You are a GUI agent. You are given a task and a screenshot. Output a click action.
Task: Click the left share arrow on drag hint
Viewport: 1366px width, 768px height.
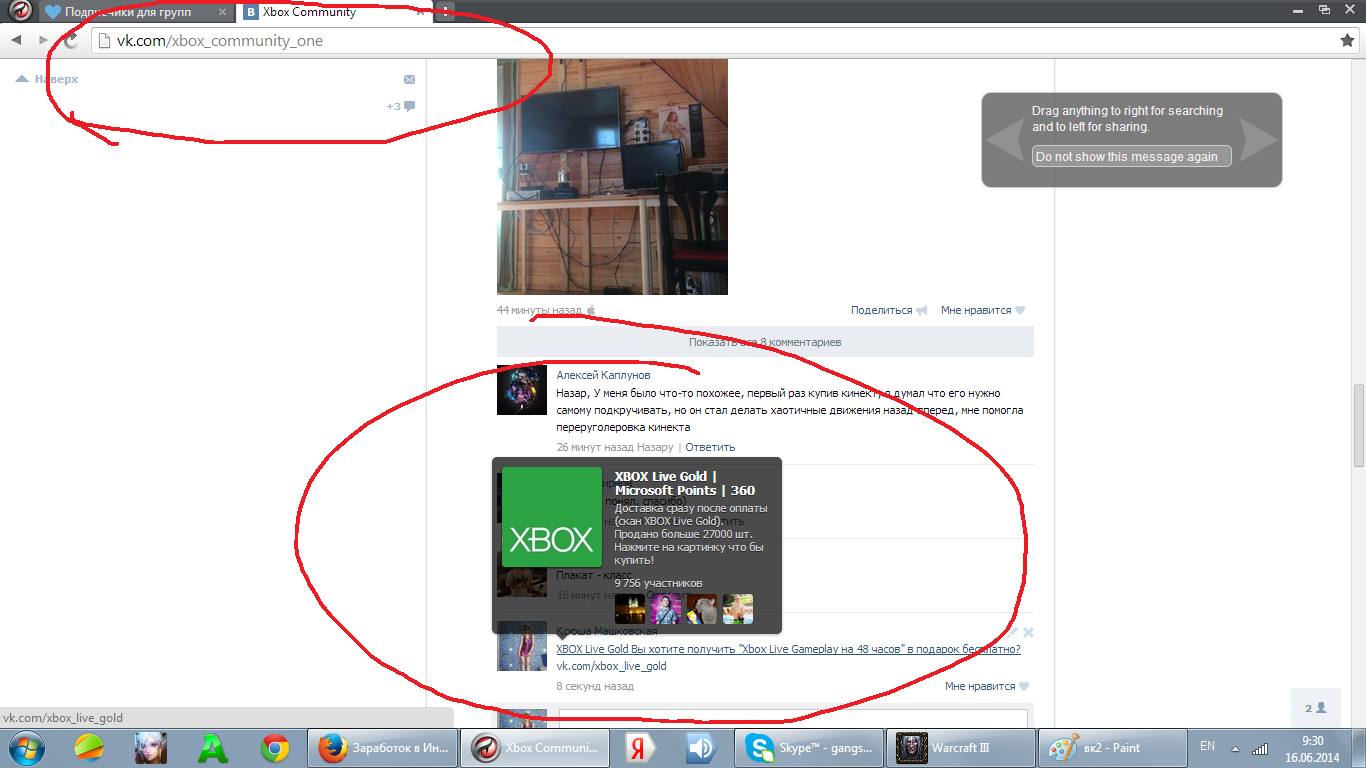pyautogui.click(x=1004, y=140)
